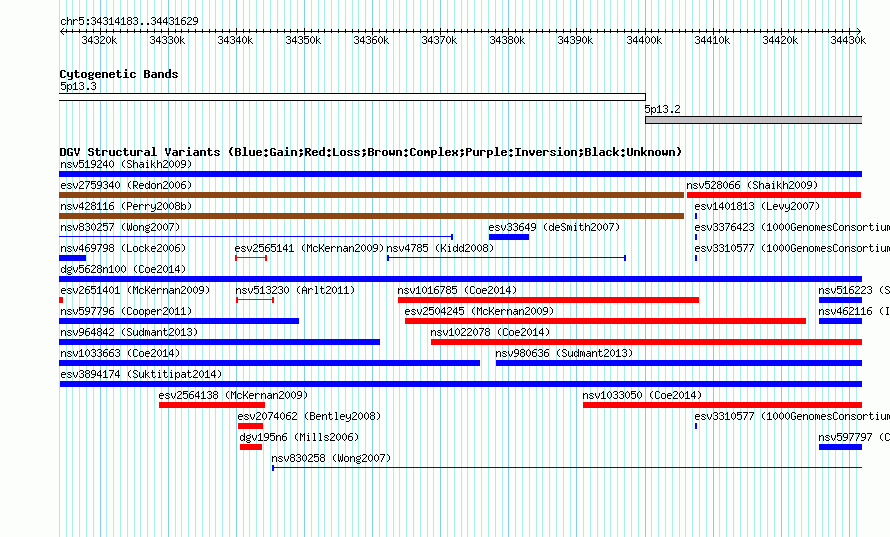
Task: Select the nsv513230 (Arlt2011) label
Action: (295, 290)
